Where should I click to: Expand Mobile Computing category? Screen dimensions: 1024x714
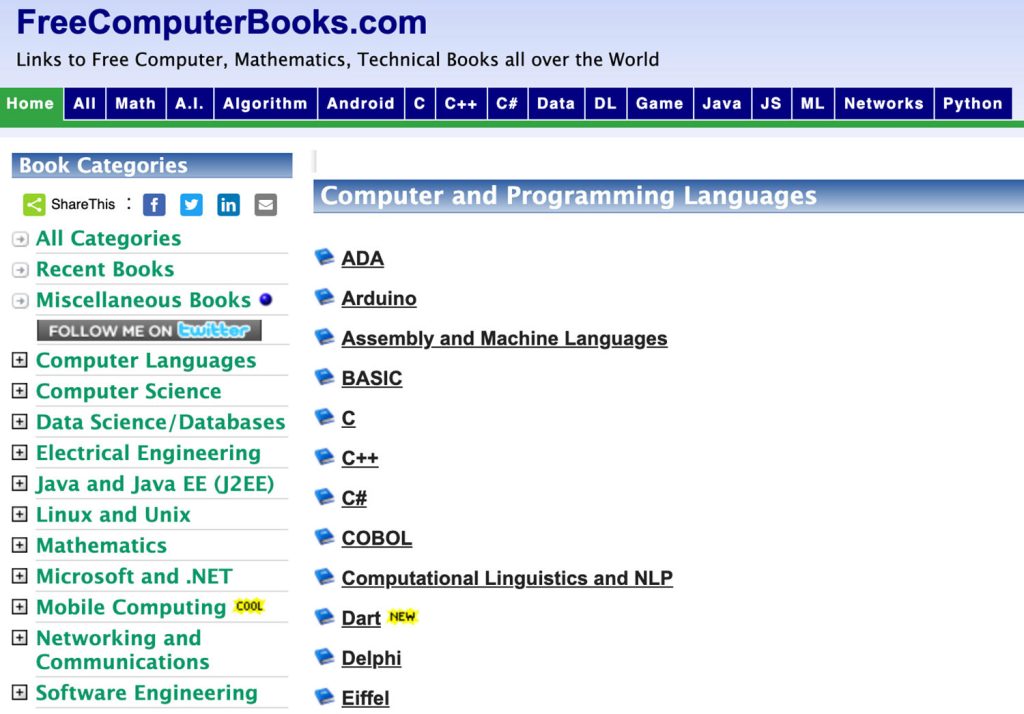point(20,607)
